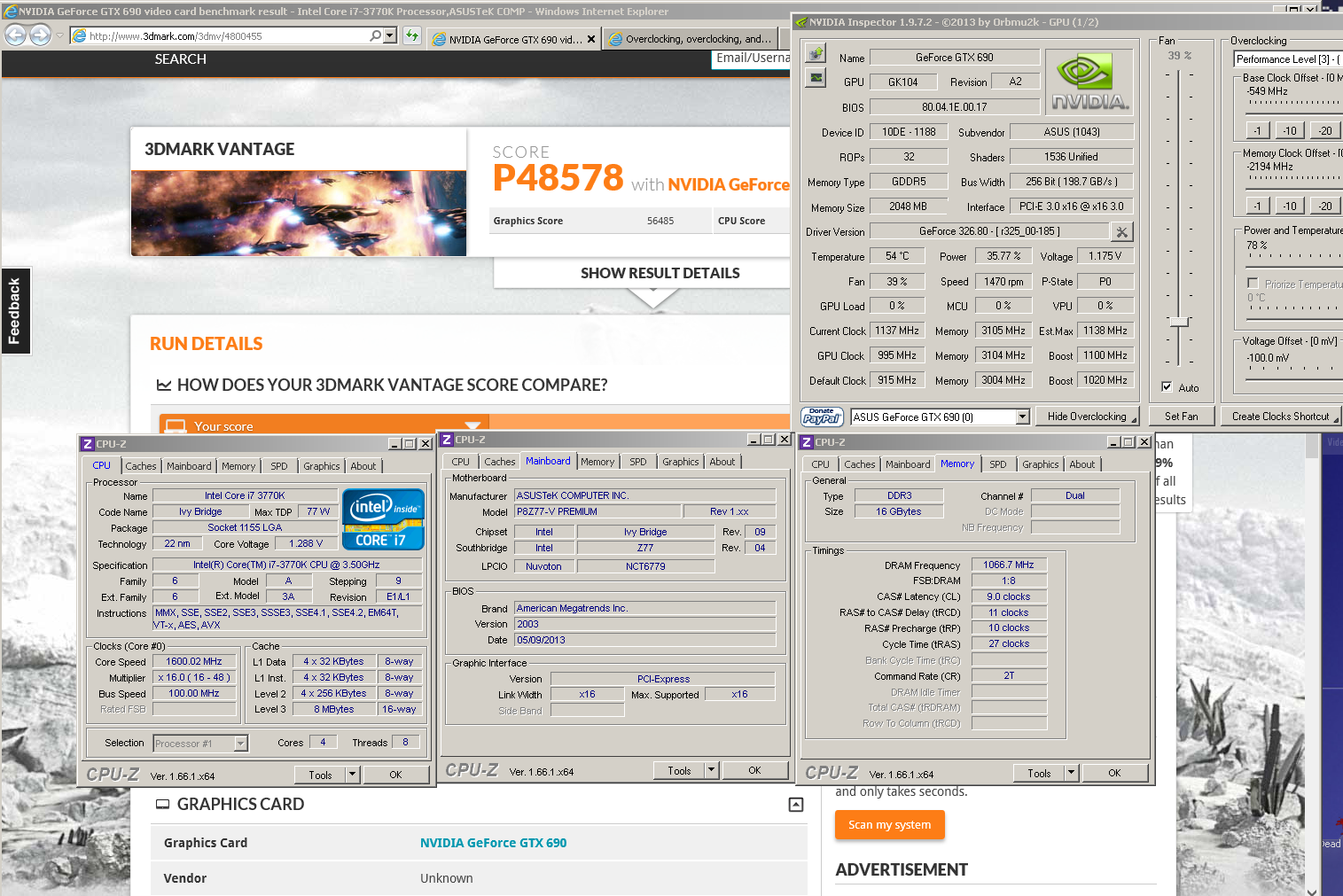Screen dimensions: 1343x896
Task: Click the Scan my system button
Action: [889, 825]
